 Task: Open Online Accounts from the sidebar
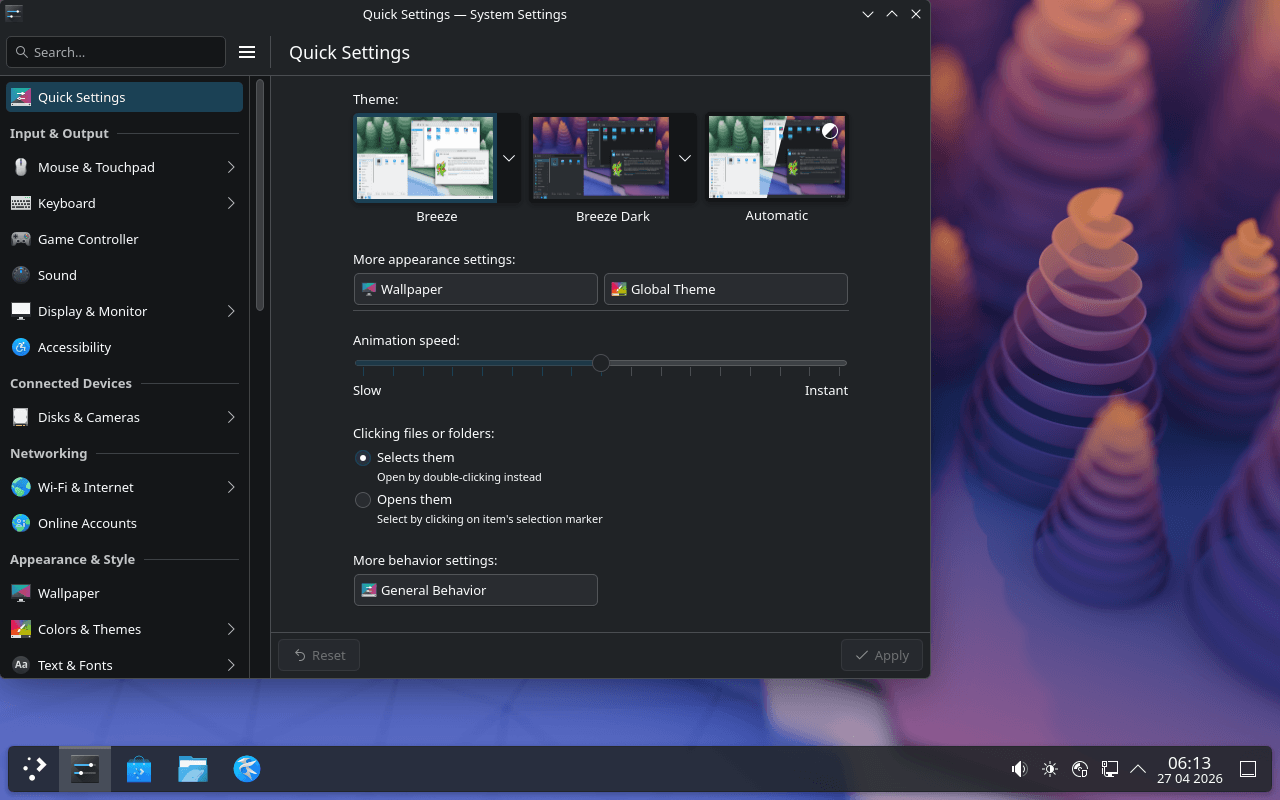click(x=88, y=523)
